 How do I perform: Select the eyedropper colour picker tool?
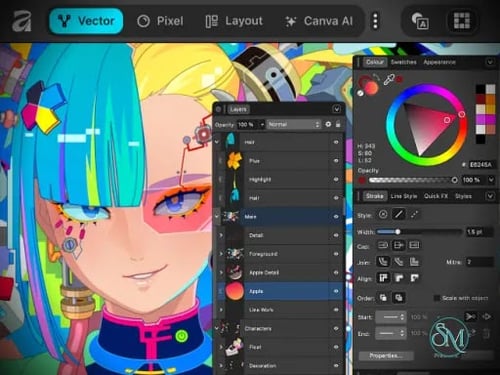click(x=389, y=79)
